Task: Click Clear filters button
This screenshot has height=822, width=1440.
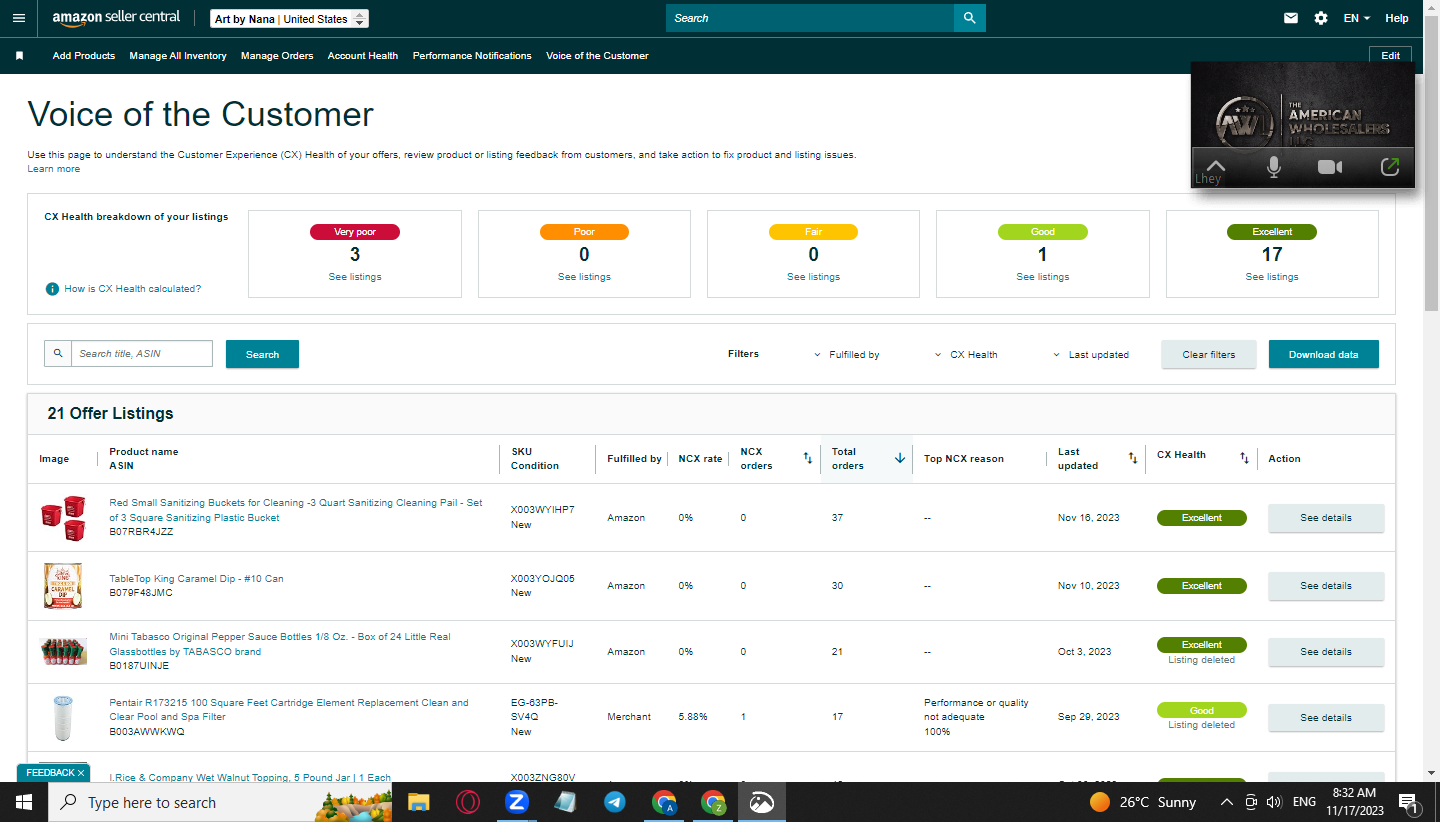Action: 1209,354
